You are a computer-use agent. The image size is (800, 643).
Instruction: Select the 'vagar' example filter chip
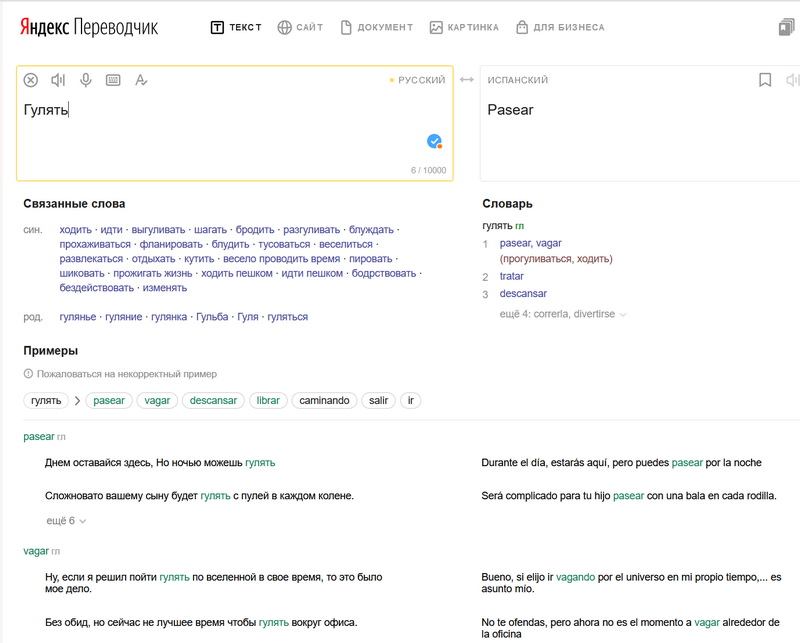coord(157,400)
